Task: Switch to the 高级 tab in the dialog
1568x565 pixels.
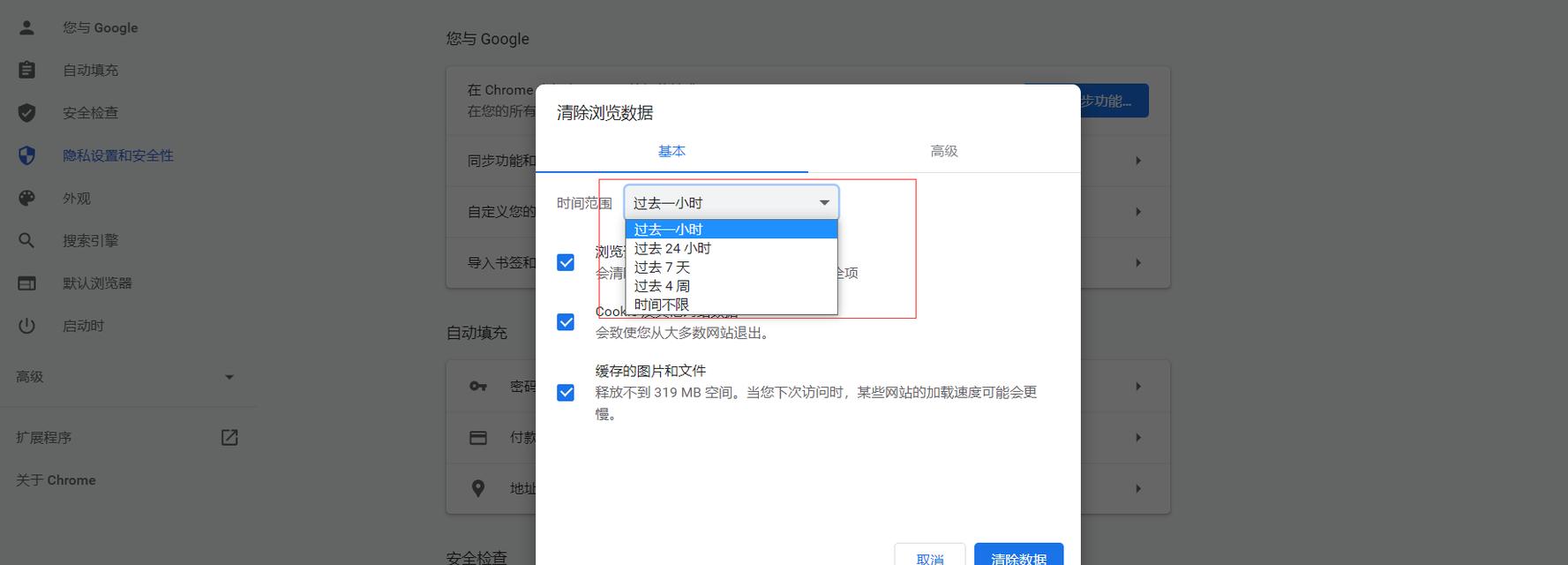Action: click(944, 152)
